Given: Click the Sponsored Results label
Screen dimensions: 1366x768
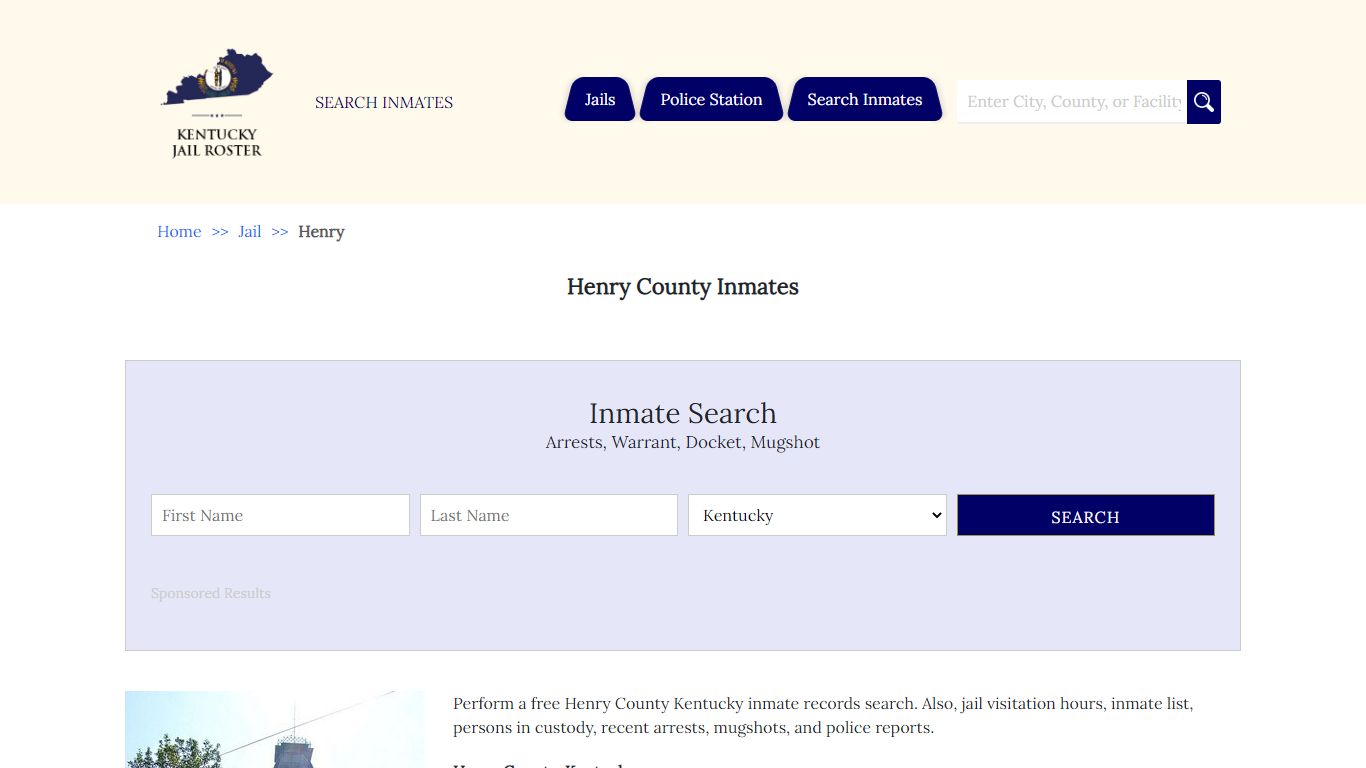Looking at the screenshot, I should 211,593.
